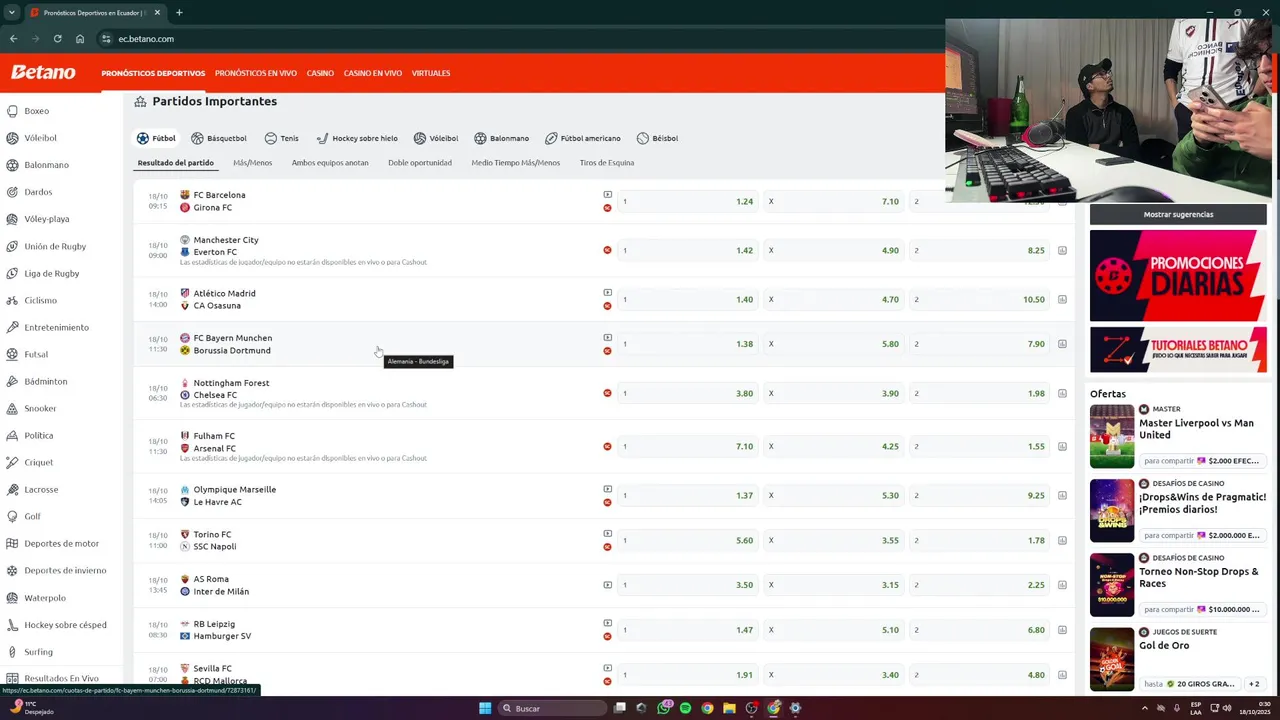Bet on Arsenal win at 1.55

pyautogui.click(x=980, y=447)
